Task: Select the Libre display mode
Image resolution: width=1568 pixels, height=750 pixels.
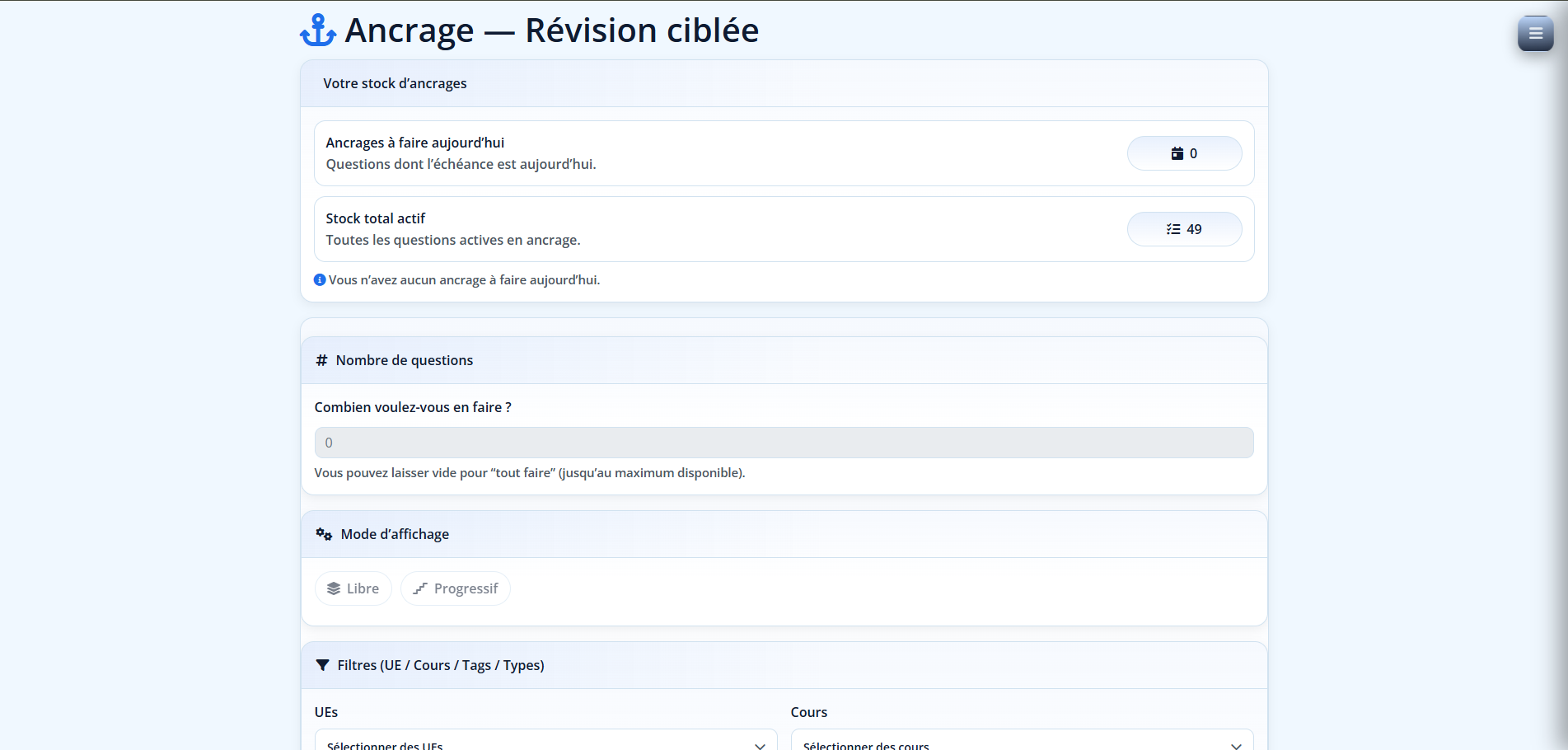Action: point(353,588)
